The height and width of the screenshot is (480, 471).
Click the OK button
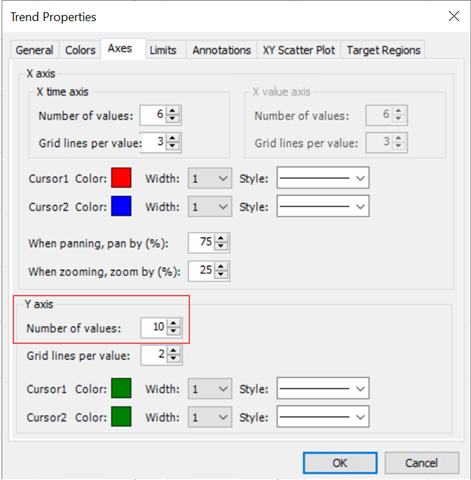[x=340, y=463]
